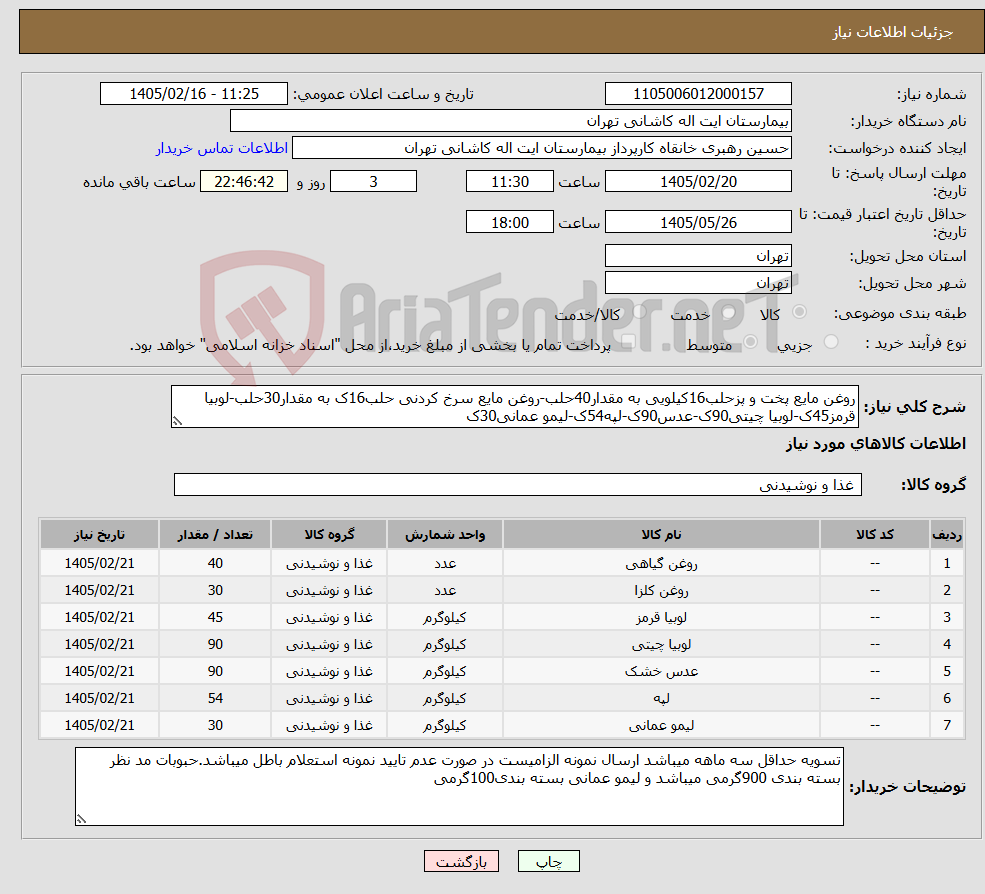Click the لپه item name cell
Viewport: 985px width, 894px height.
pos(661,699)
